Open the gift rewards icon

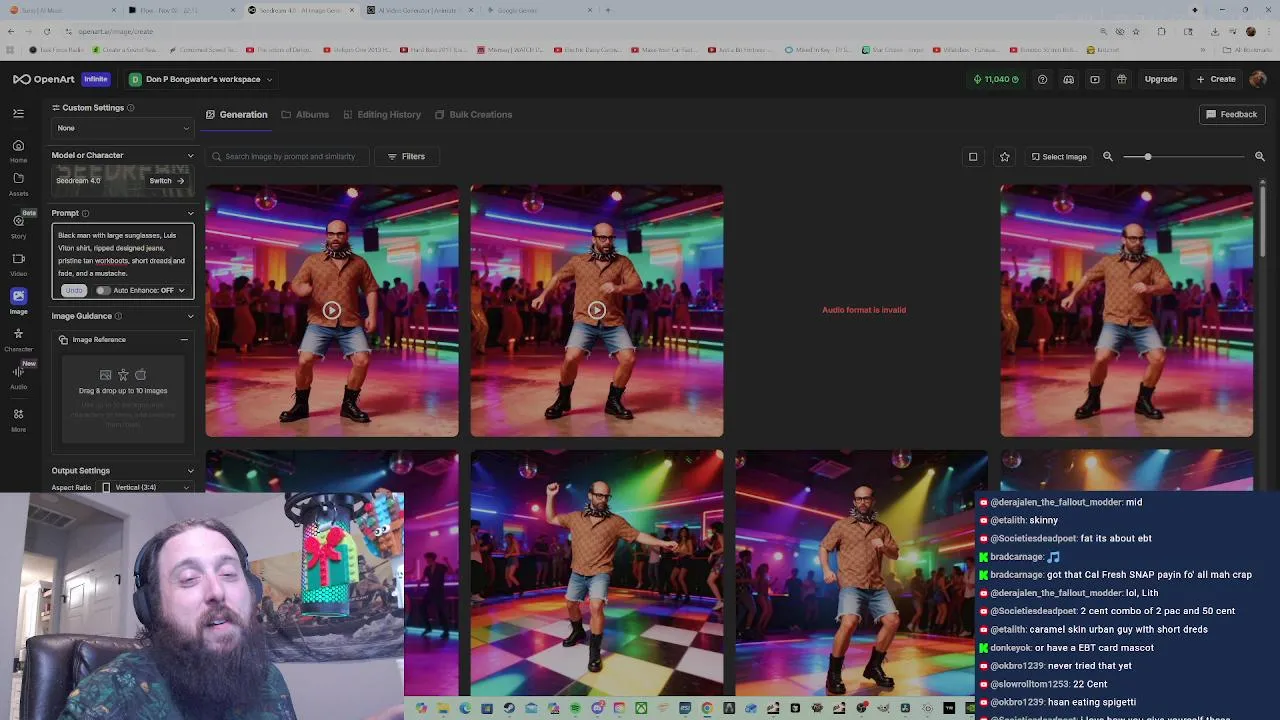tap(1122, 79)
